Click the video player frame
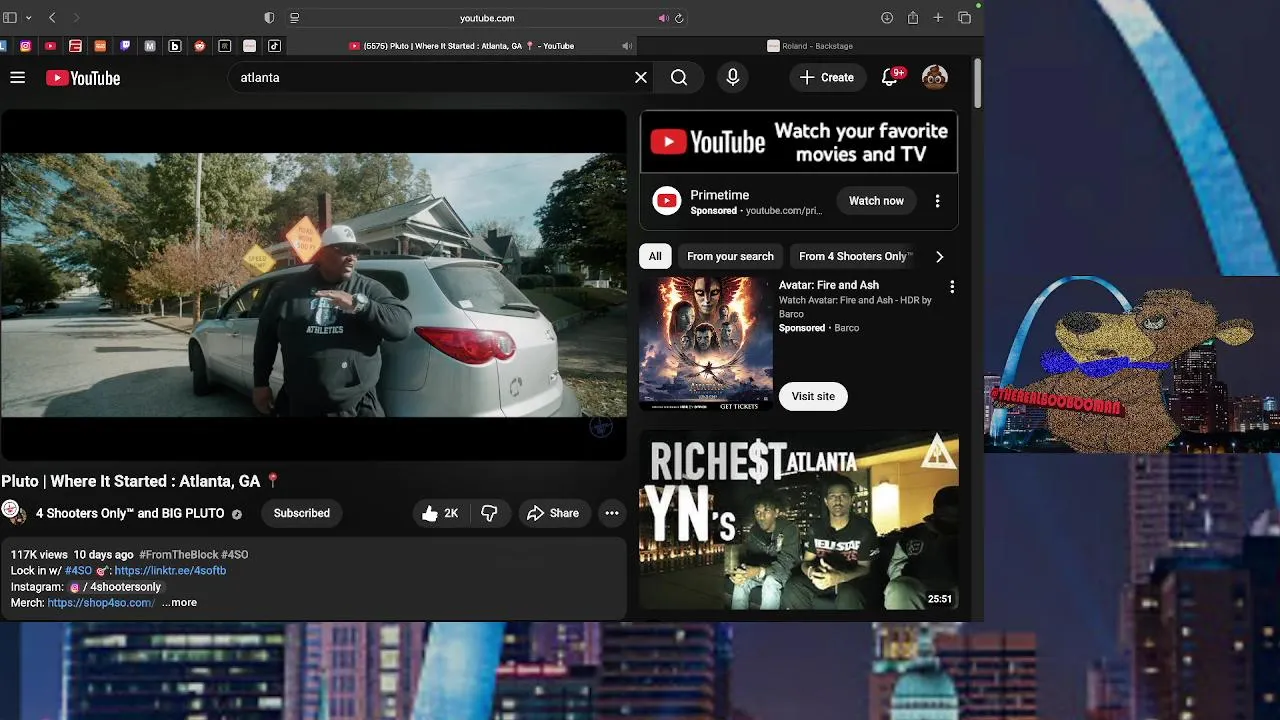 tap(314, 285)
